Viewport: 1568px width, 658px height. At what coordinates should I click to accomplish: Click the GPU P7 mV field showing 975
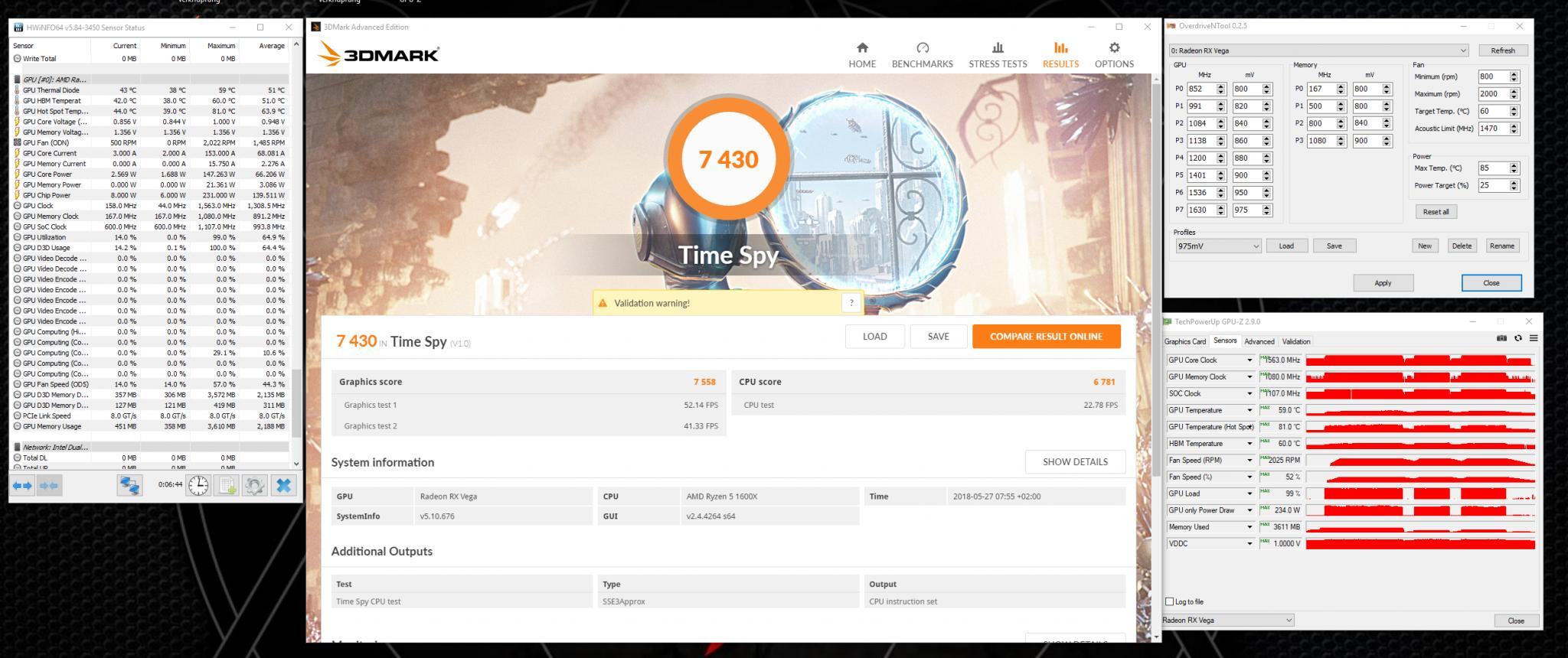[x=1246, y=210]
